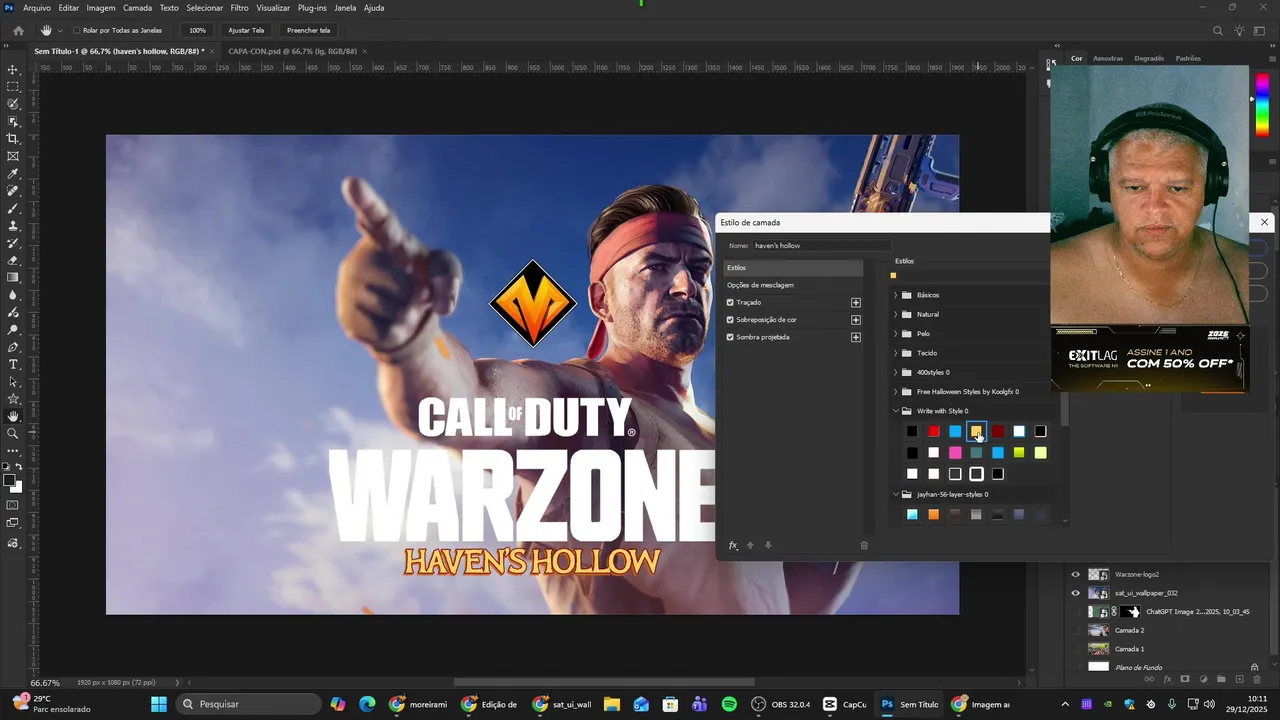Click the Home icon in options bar

(x=18, y=30)
